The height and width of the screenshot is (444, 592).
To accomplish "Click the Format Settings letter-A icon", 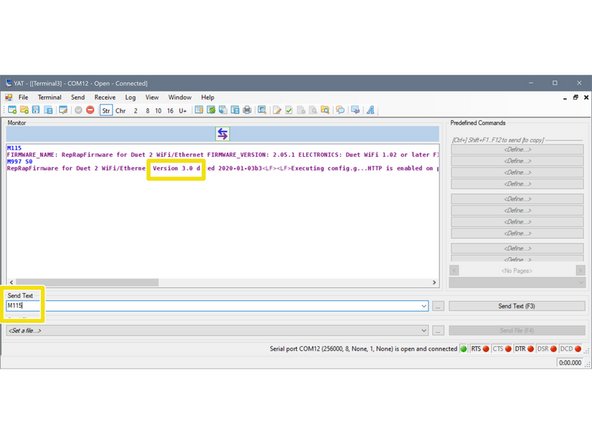I will click(x=370, y=110).
